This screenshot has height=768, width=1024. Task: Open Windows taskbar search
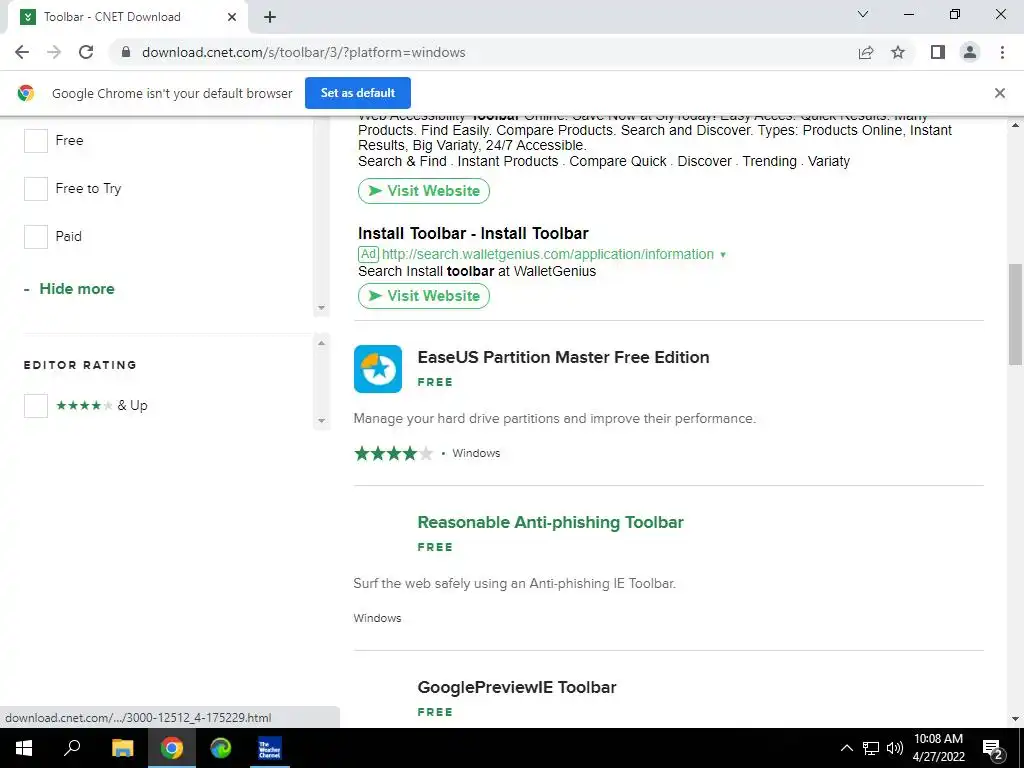point(72,748)
